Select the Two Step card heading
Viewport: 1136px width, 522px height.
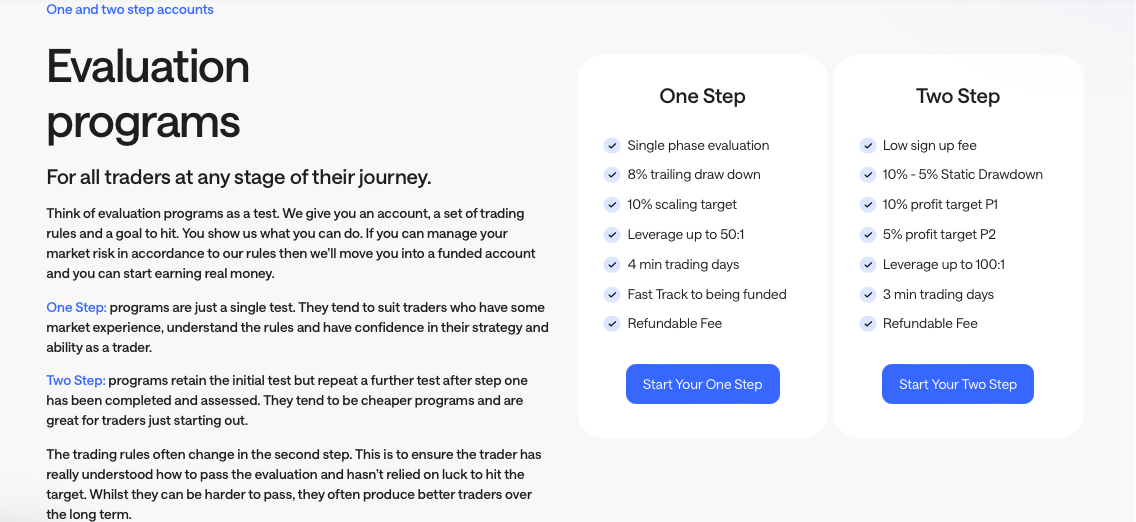coord(958,96)
